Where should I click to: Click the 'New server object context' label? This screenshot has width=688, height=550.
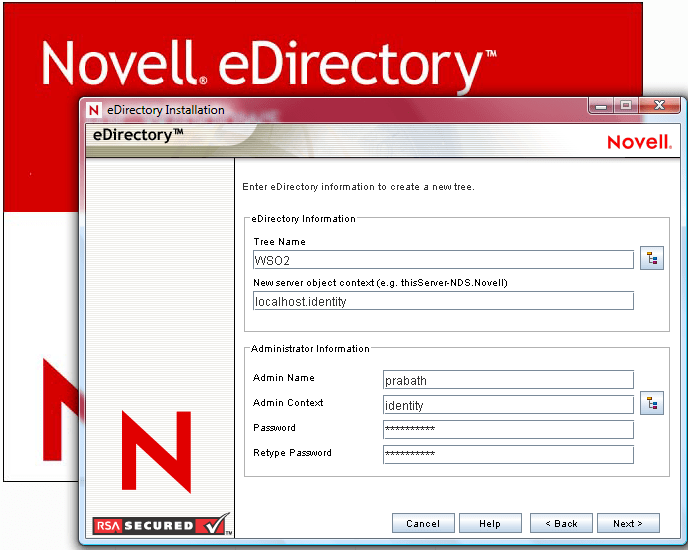click(x=380, y=283)
